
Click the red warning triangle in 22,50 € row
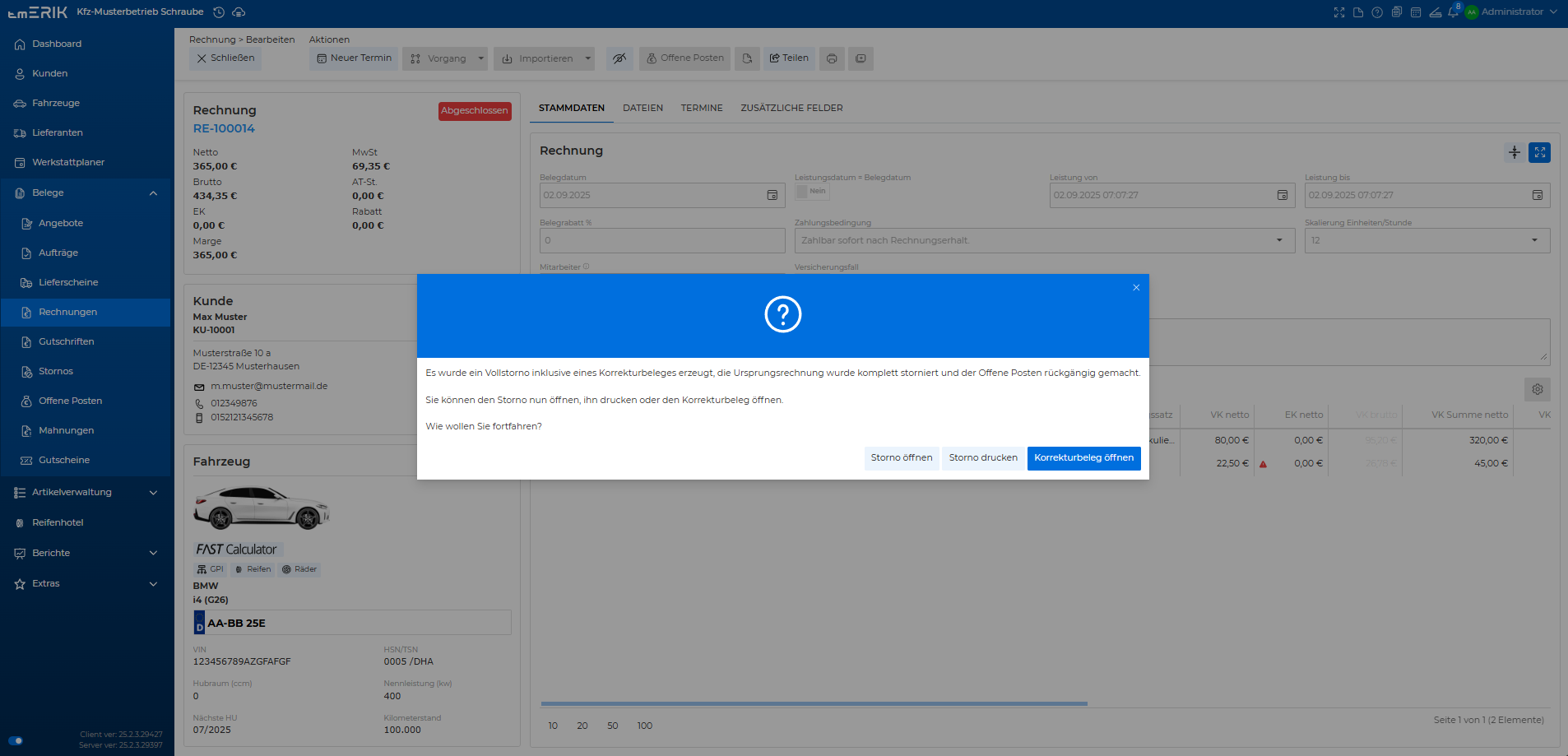coord(1263,464)
